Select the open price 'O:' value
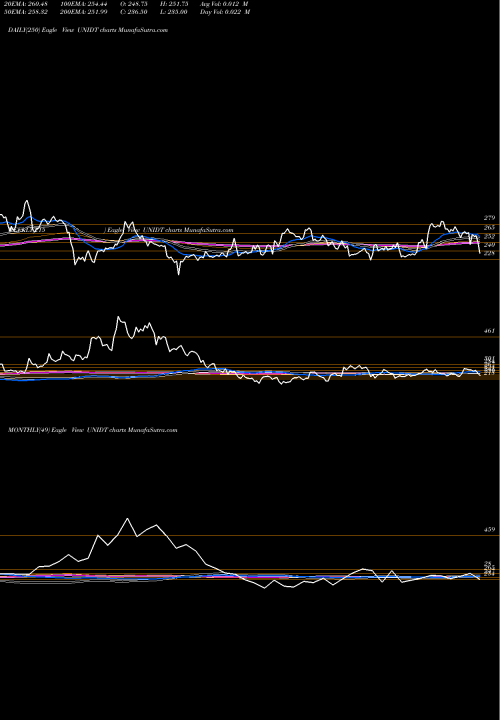Screen dimensions: 500x720 (134, 4)
